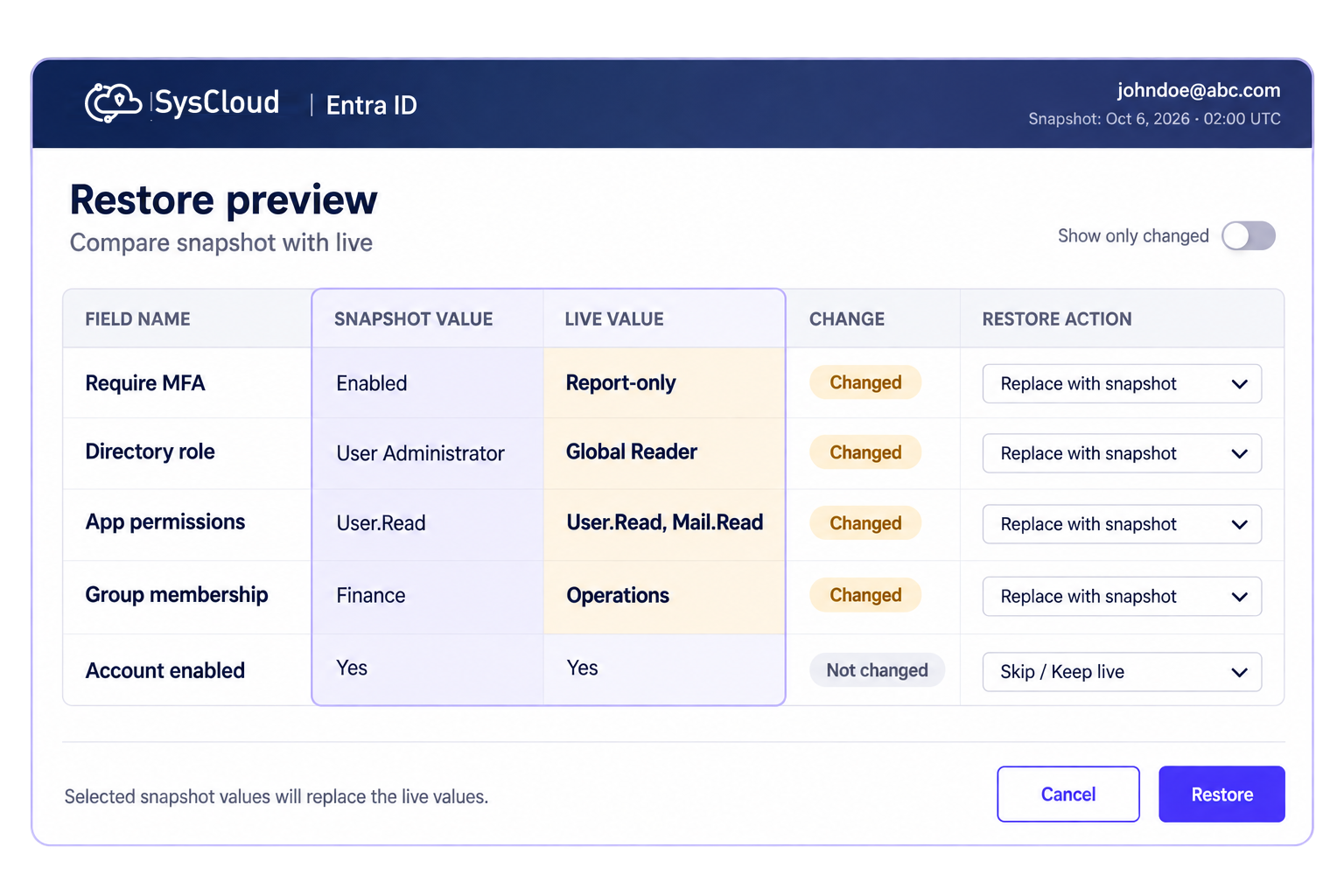The height and width of the screenshot is (896, 1344).
Task: Toggle the Show only changed switch
Action: (x=1249, y=235)
